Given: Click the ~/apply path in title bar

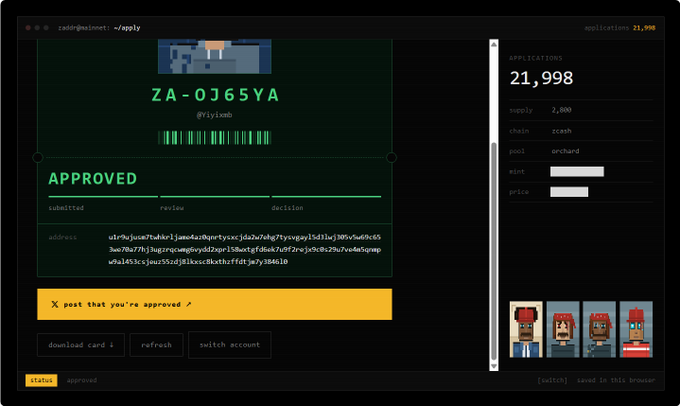Looking at the screenshot, I should pos(127,28).
